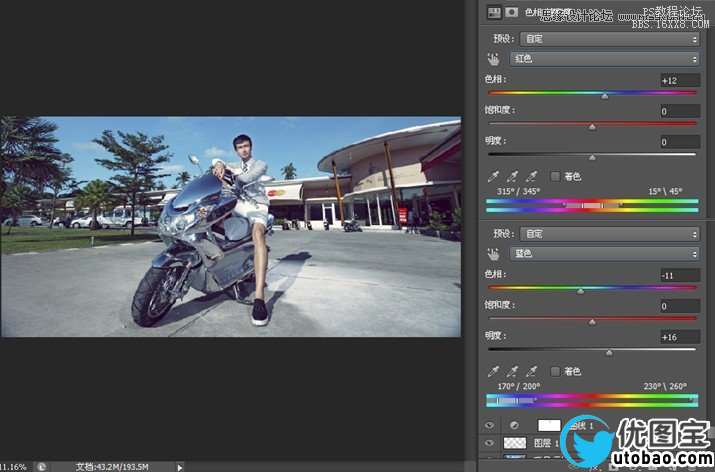
Task: Click the 明度 value field in 红色 panel
Action: [x=680, y=142]
